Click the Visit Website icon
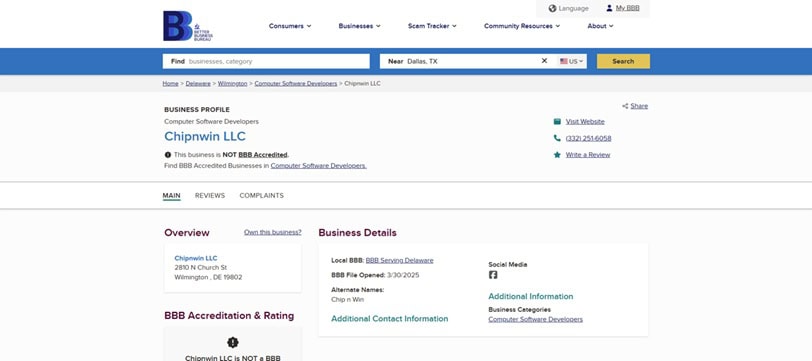This screenshot has height=361, width=812. pyautogui.click(x=557, y=122)
